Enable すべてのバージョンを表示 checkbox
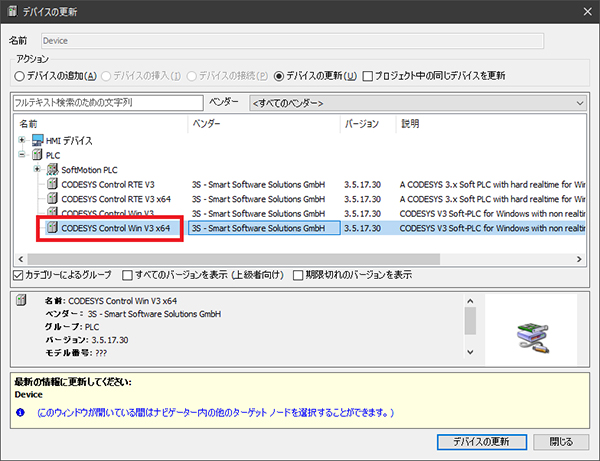The height and width of the screenshot is (461, 600). pyautogui.click(x=127, y=275)
